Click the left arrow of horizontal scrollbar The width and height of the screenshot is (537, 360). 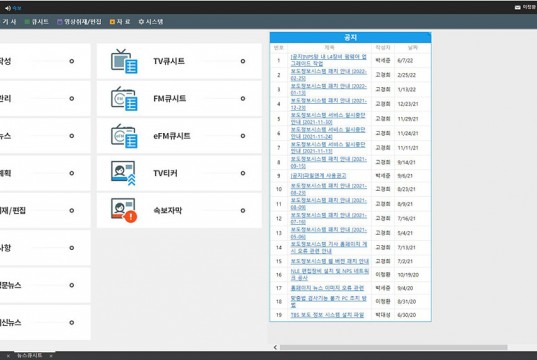(275, 347)
